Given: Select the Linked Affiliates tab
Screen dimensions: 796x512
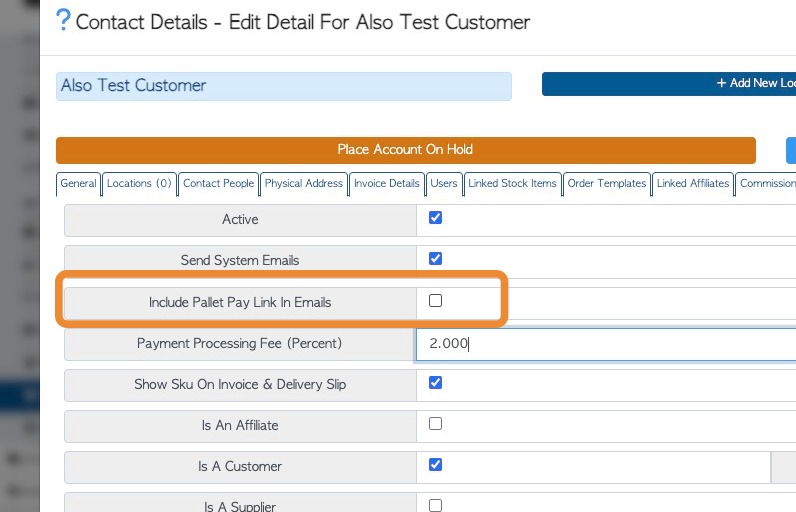Looking at the screenshot, I should coord(693,184).
